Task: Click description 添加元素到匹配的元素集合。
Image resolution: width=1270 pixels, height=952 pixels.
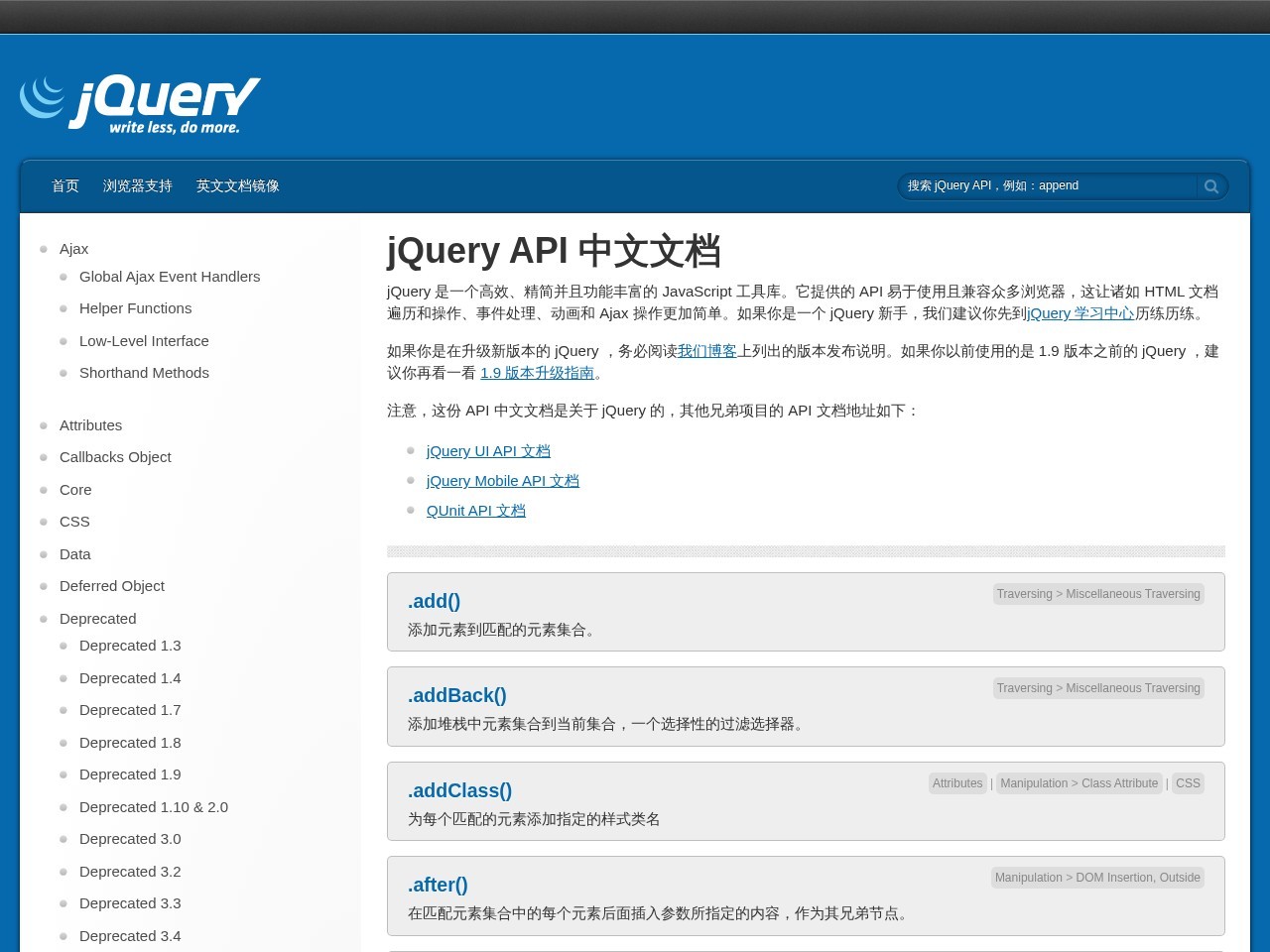Action: (x=504, y=630)
